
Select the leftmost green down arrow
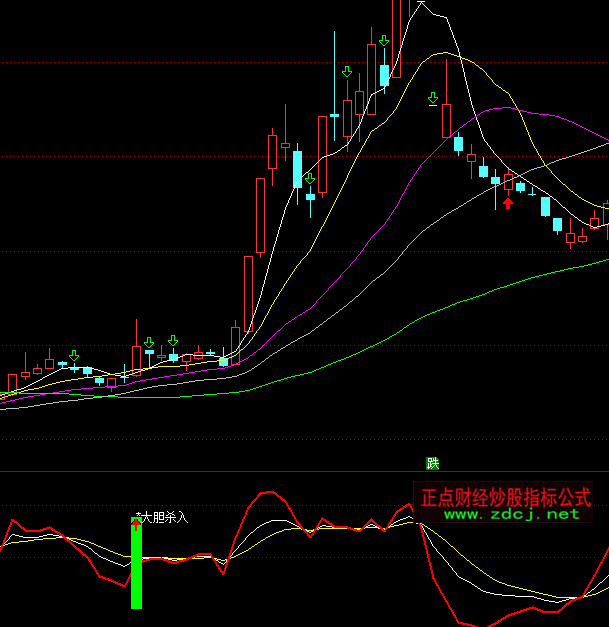coord(74,355)
